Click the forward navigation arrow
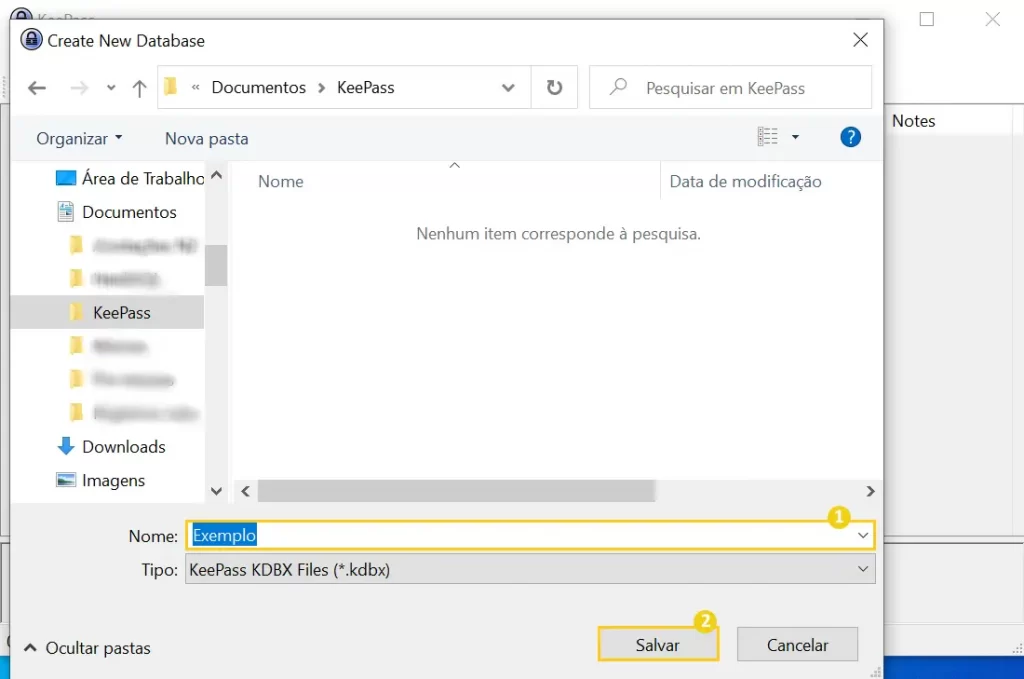Viewport: 1024px width, 679px height. coord(79,87)
